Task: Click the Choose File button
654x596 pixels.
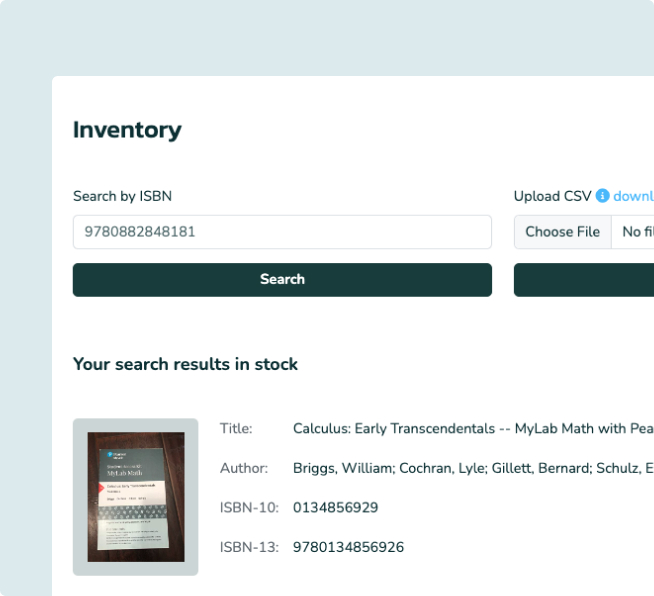Action: click(x=562, y=232)
